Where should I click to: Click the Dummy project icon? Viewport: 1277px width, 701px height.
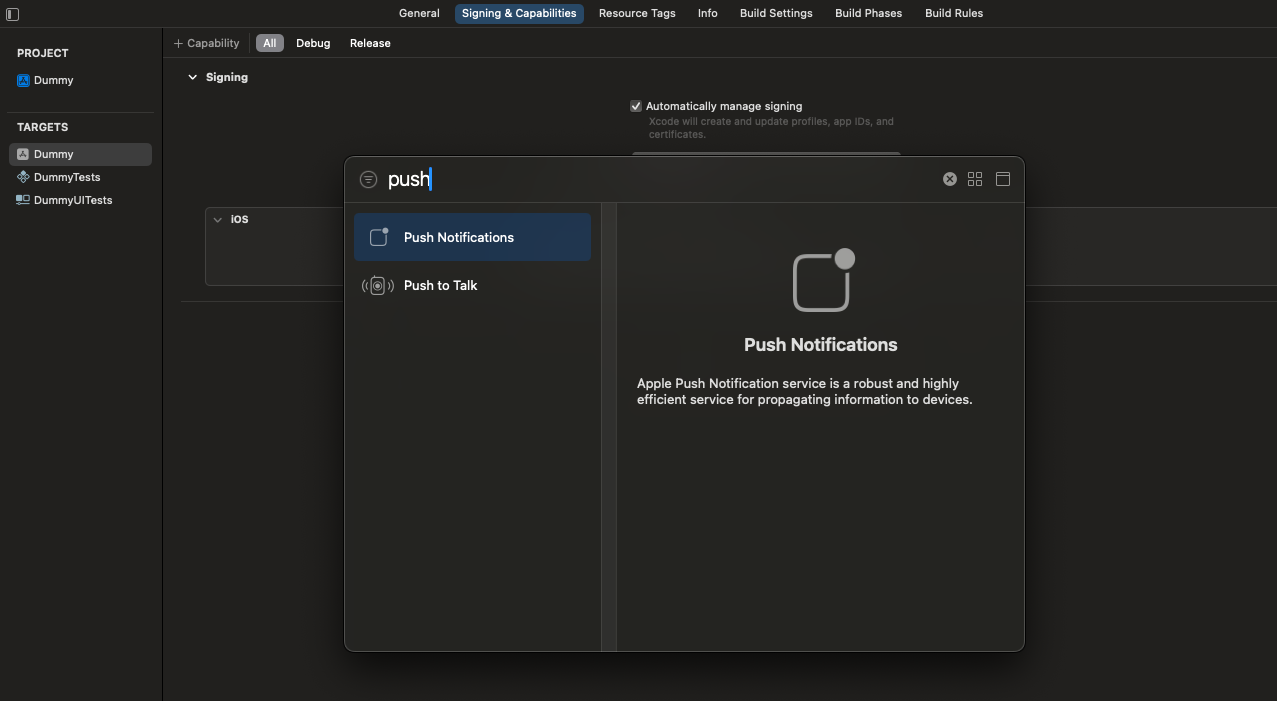point(24,80)
